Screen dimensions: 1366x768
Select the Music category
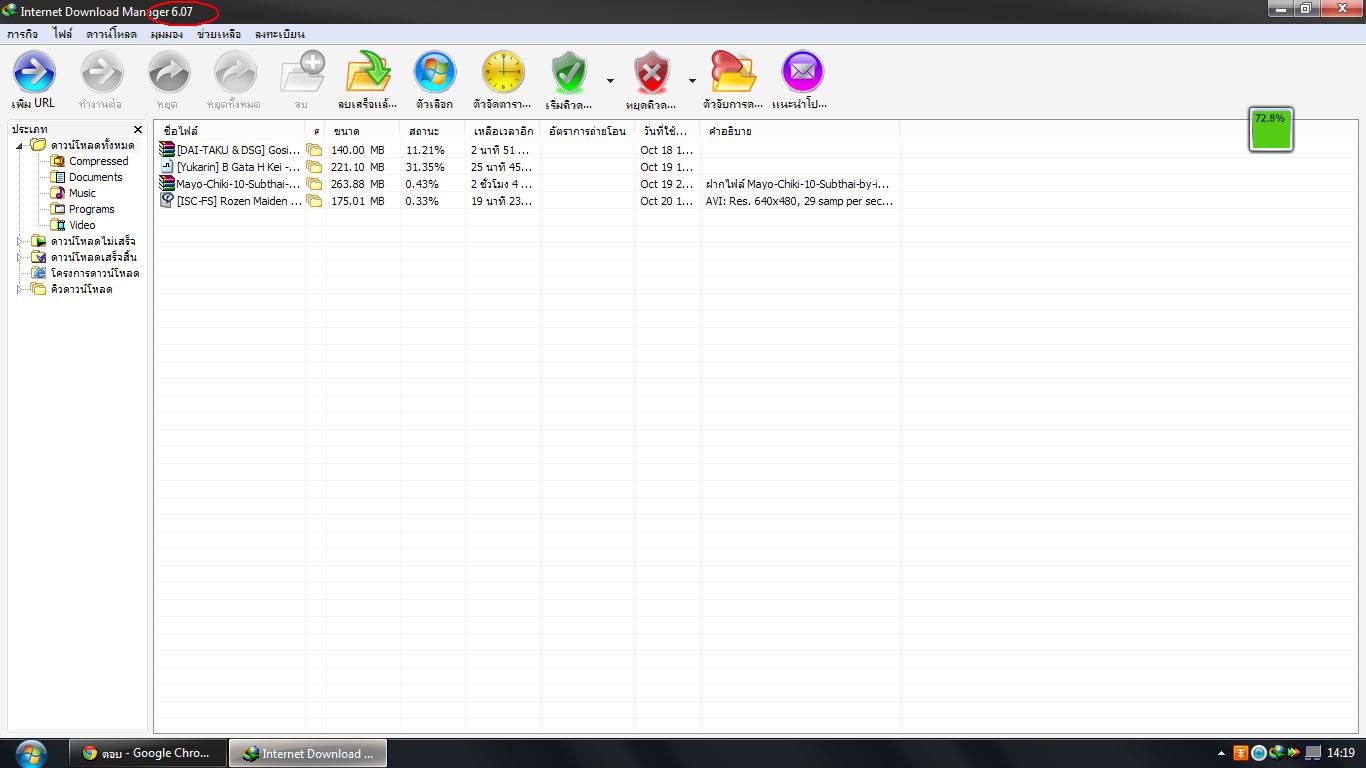[x=82, y=193]
